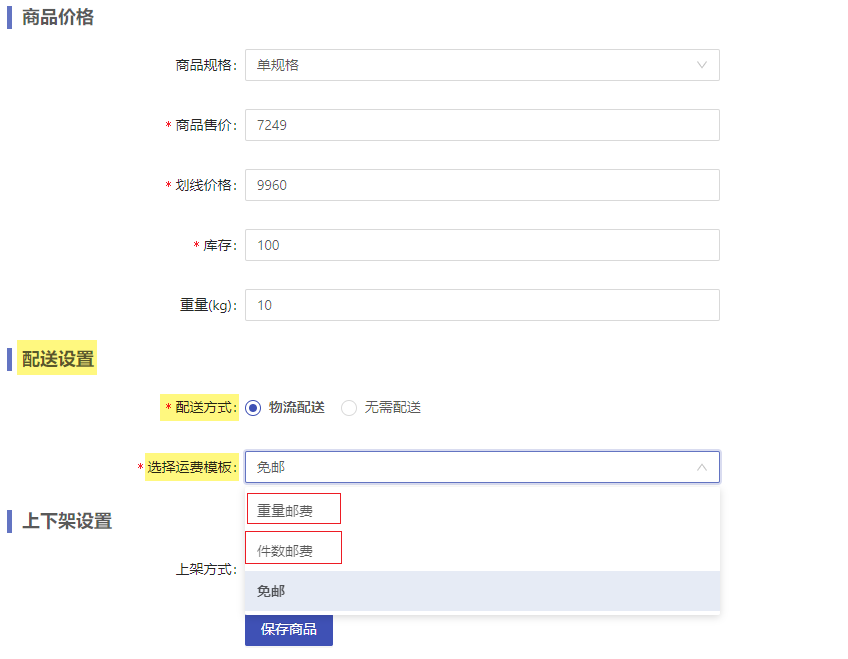Click the 商品规格 dropdown chevron icon
This screenshot has width=848, height=659.
pos(701,65)
